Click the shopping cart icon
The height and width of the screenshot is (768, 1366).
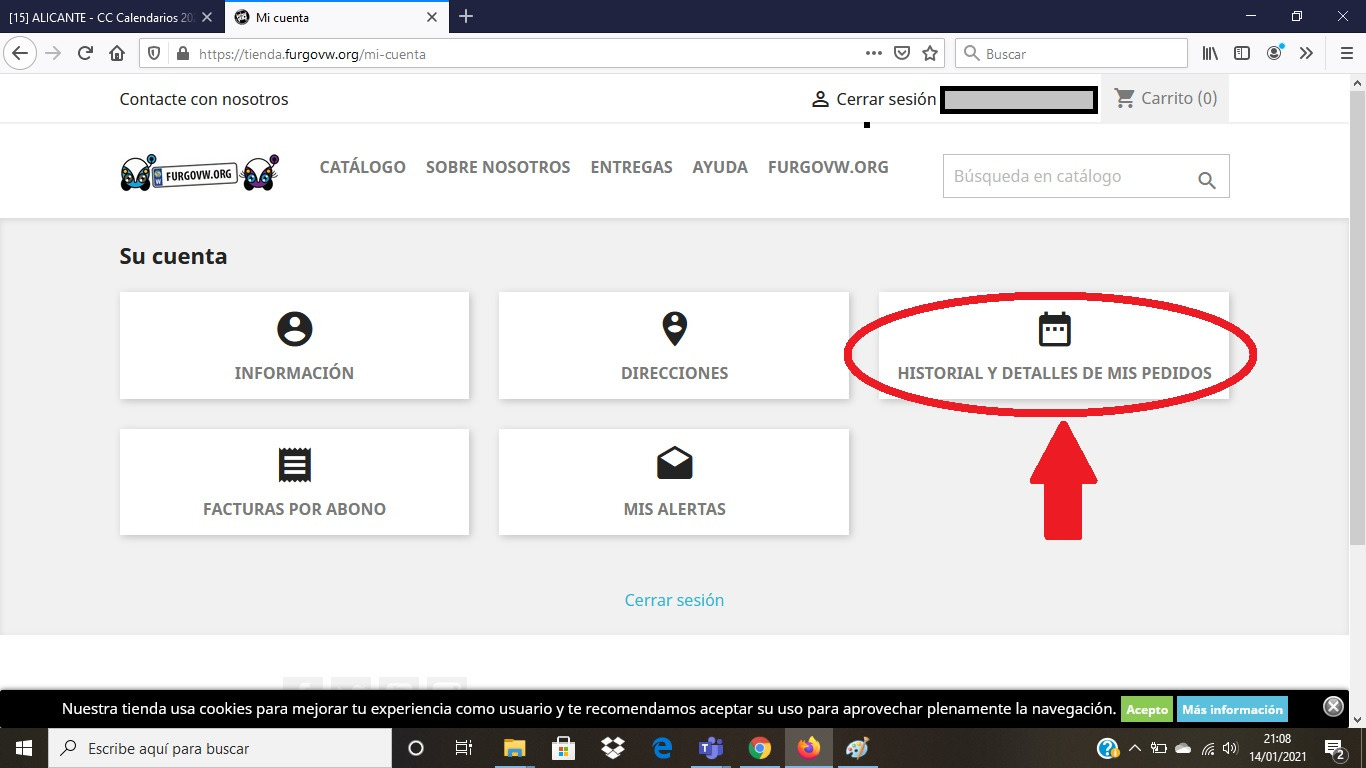tap(1125, 98)
